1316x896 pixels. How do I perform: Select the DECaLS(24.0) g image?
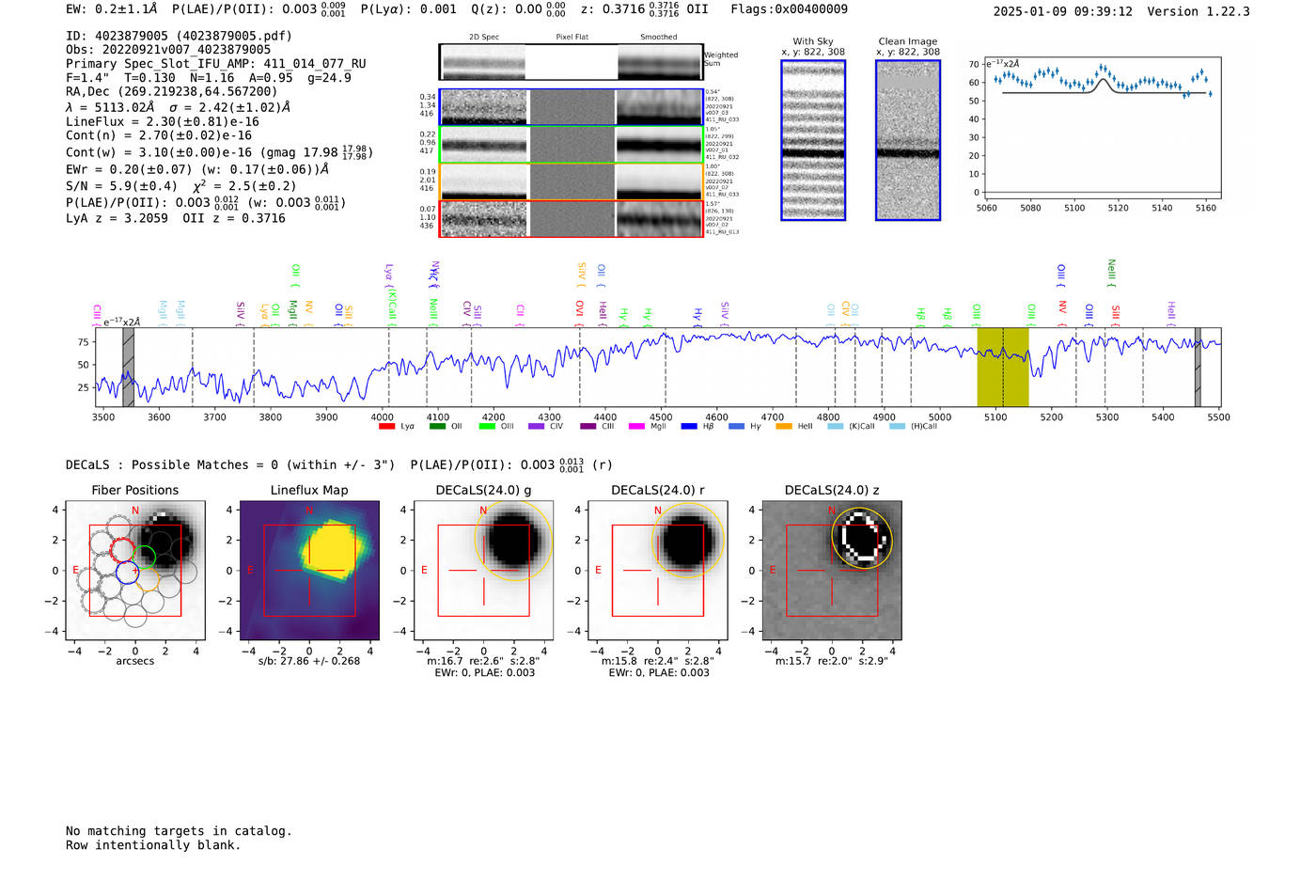[x=483, y=570]
